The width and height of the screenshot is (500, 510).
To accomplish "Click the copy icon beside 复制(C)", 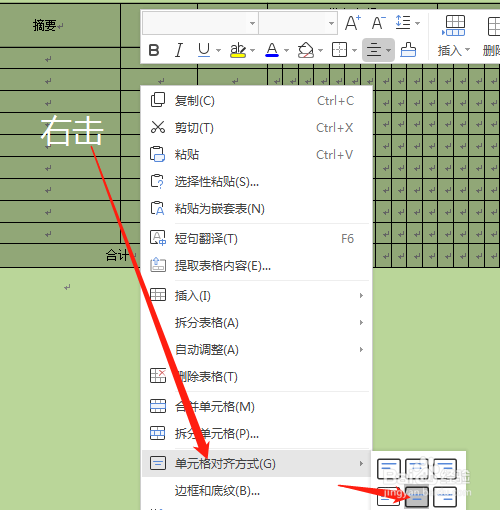I will tap(158, 100).
